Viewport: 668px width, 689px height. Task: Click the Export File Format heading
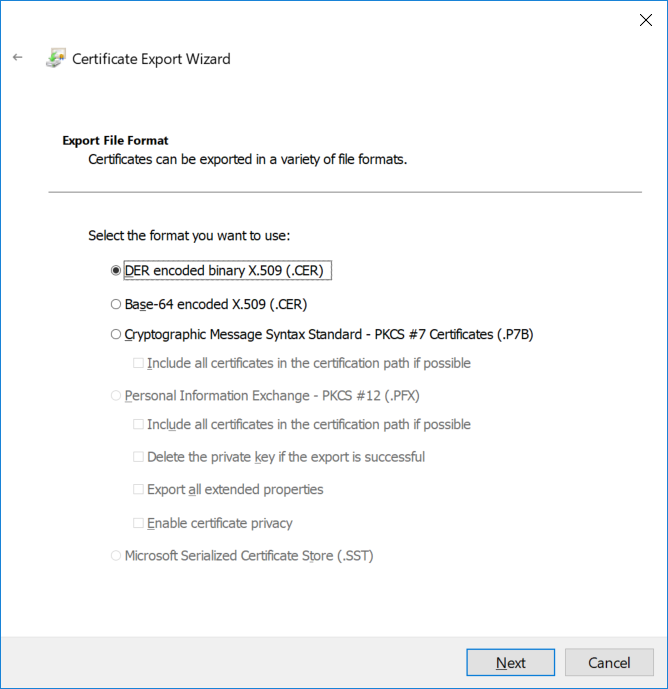tap(115, 141)
